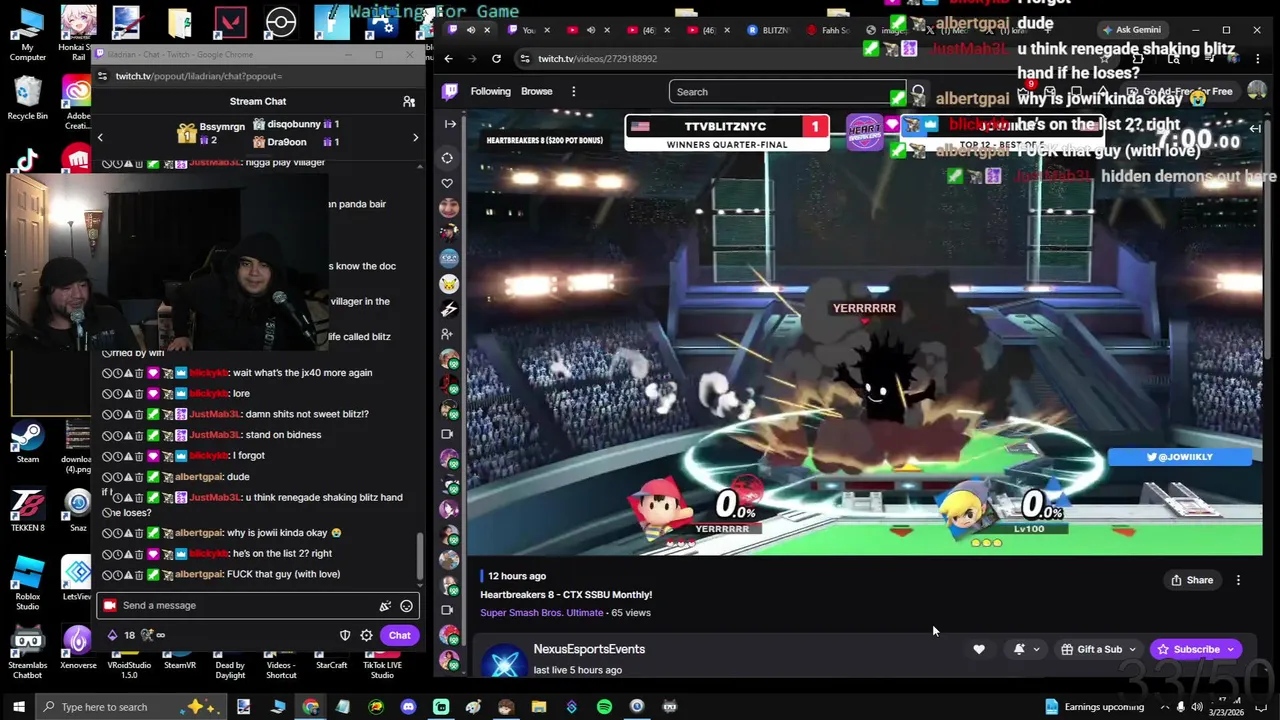Switch to BLITZNYC browser tab
Screen dimensions: 1280x720
point(767,30)
